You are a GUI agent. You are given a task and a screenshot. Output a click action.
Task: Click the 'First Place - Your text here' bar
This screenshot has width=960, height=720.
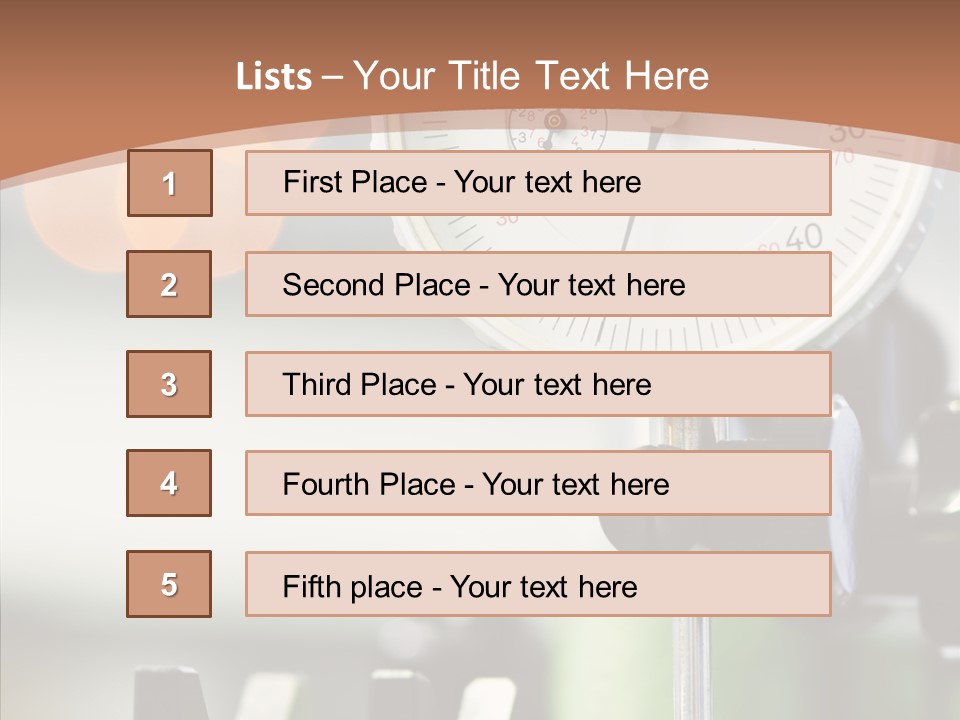pos(538,183)
